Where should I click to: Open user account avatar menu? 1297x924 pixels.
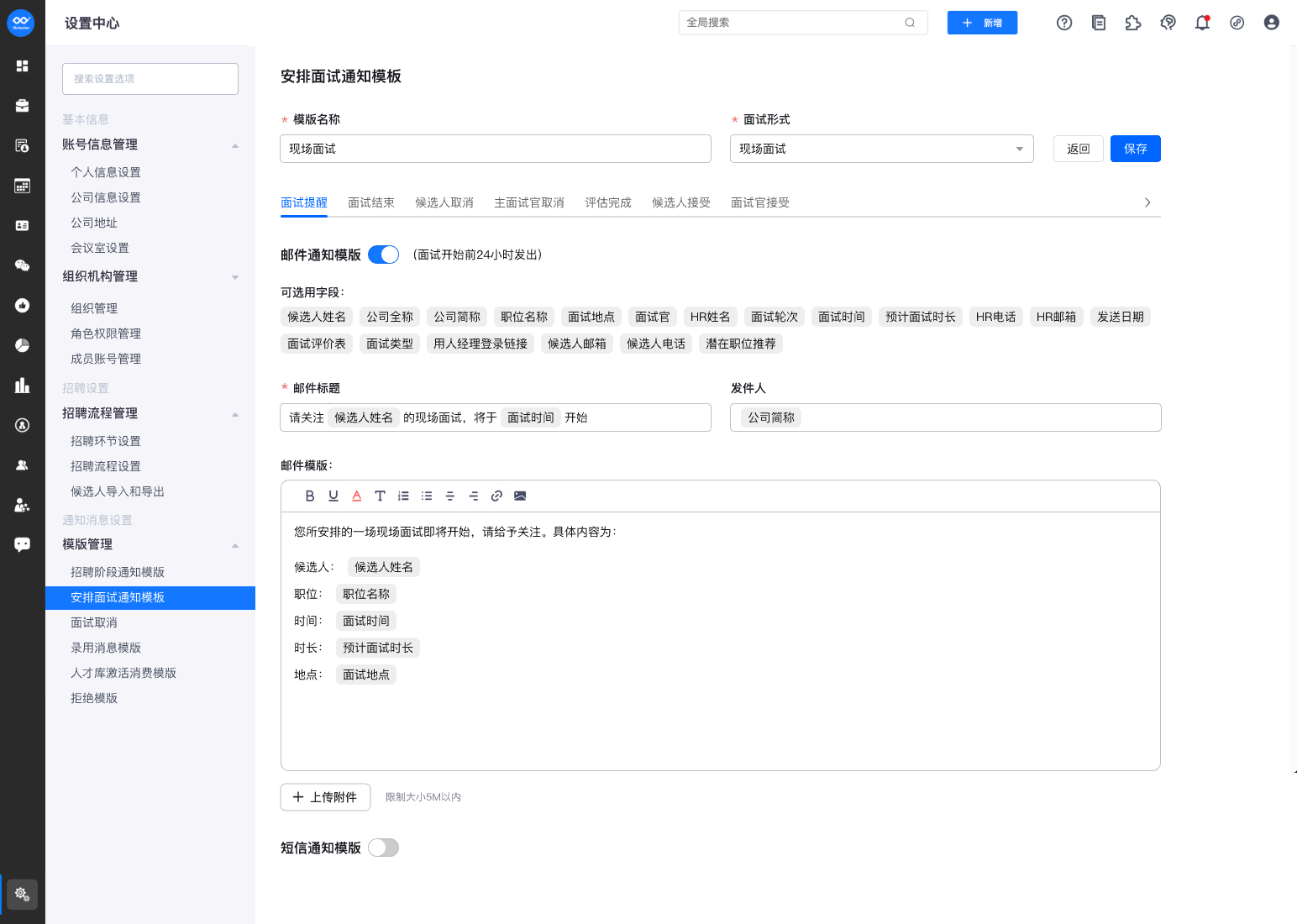1271,23
